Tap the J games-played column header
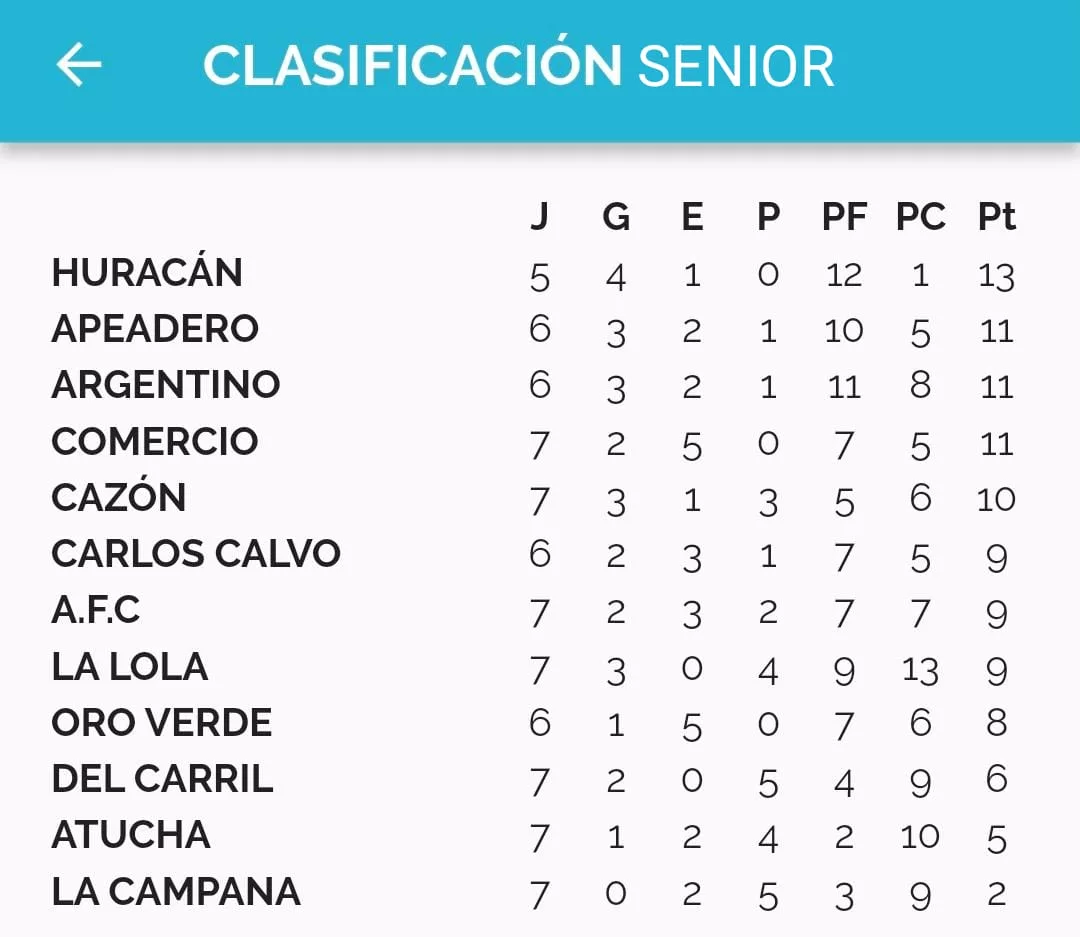1080x937 pixels. point(539,217)
